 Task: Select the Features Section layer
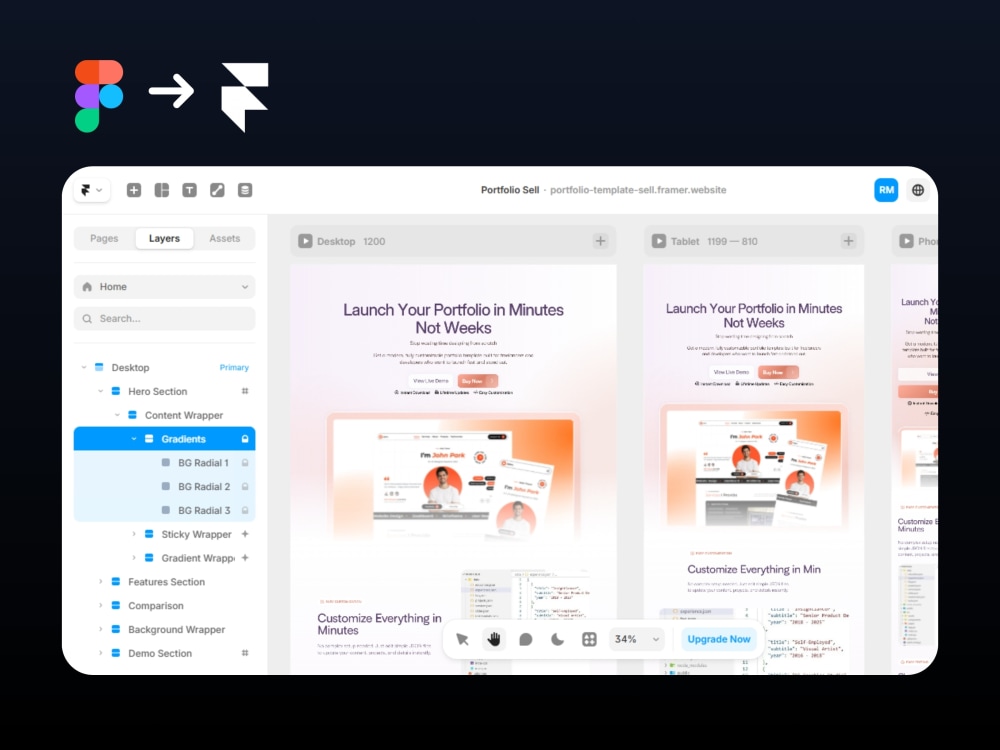165,582
